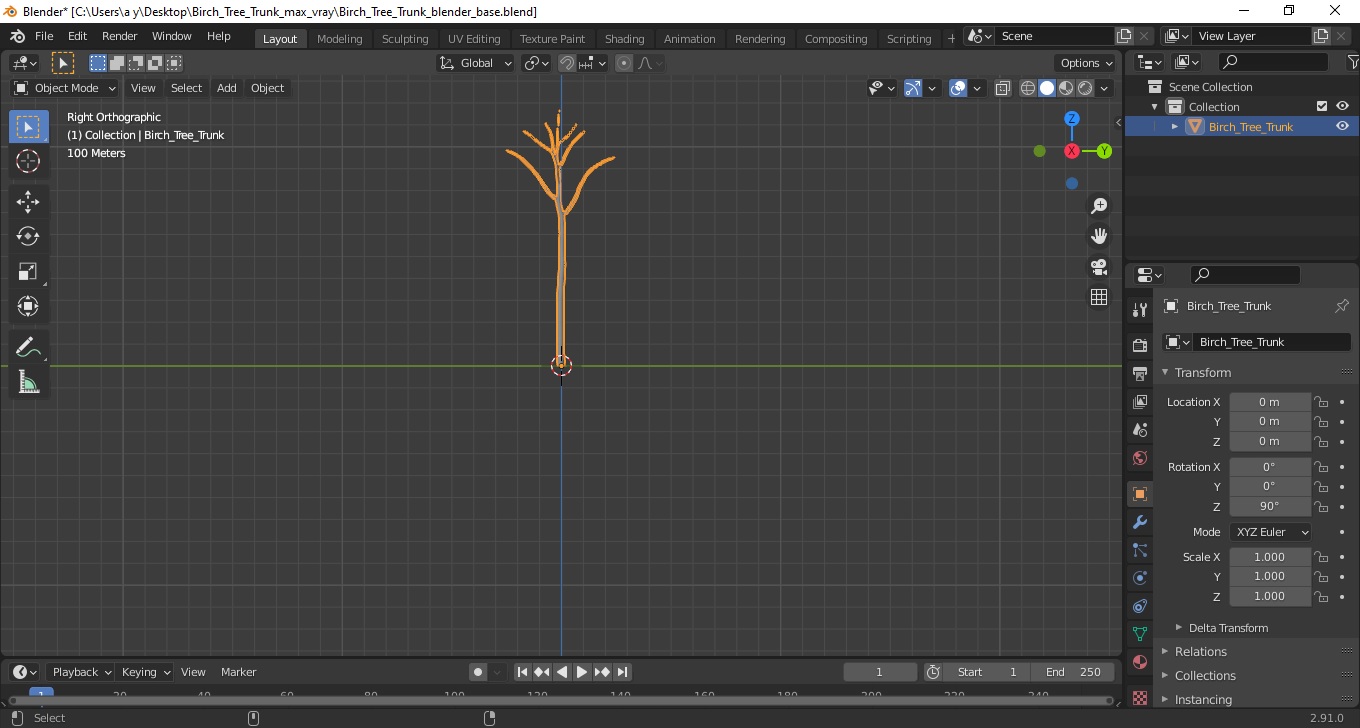Image resolution: width=1360 pixels, height=728 pixels.
Task: Activate the Move tool
Action: tap(28, 202)
